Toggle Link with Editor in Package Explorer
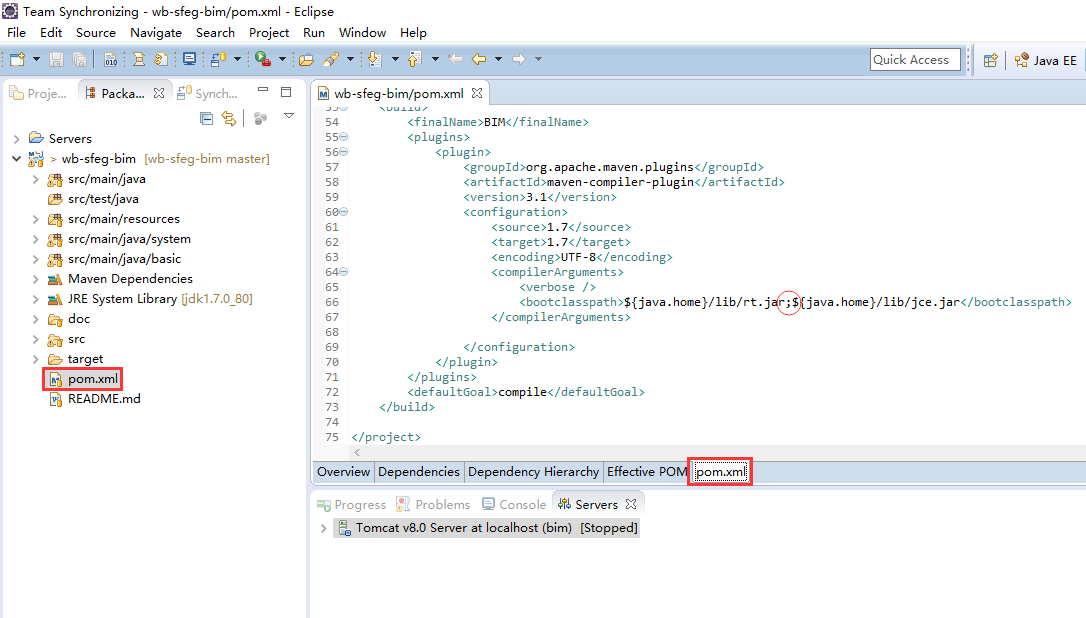1086x618 pixels. pos(229,118)
